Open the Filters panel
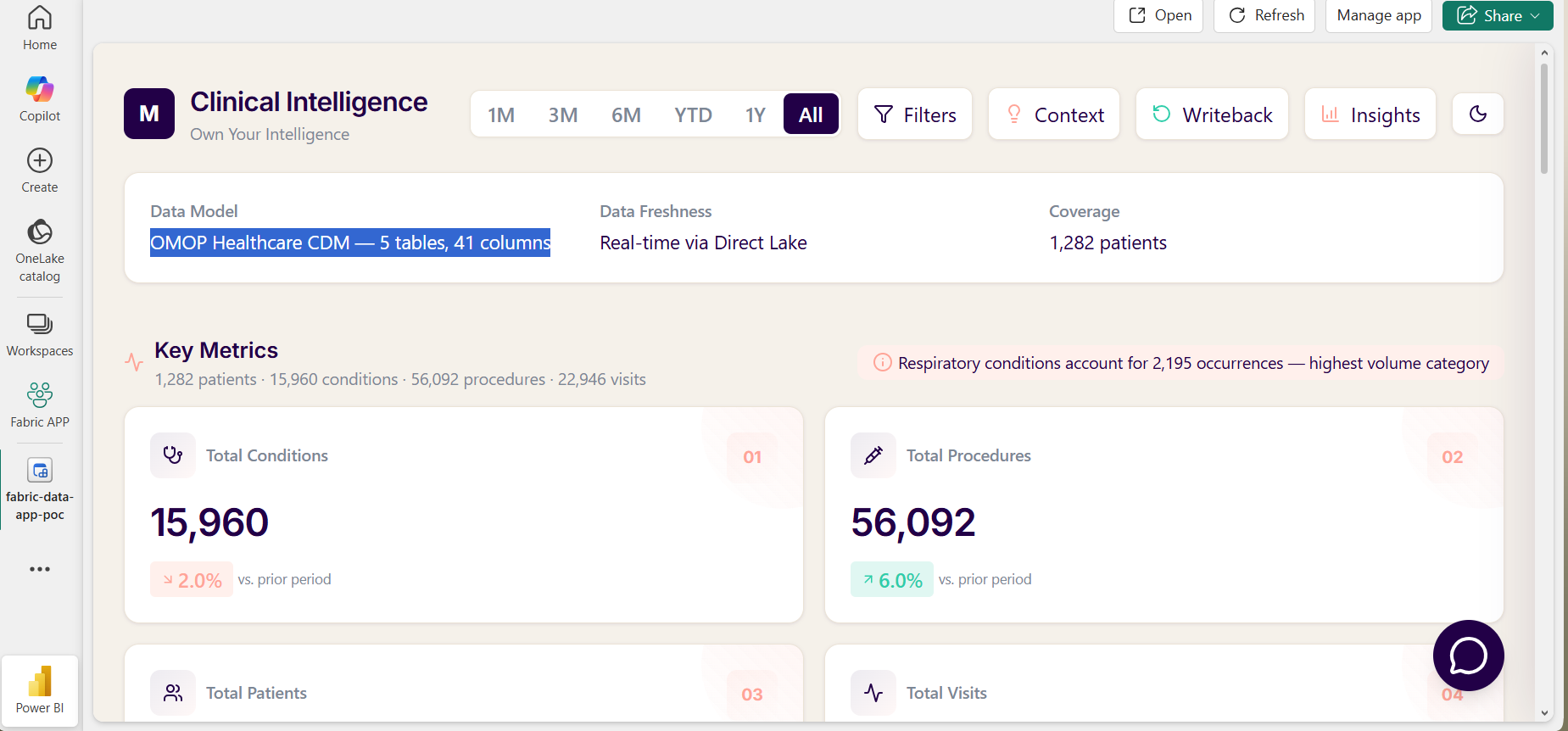This screenshot has height=731, width=1568. [x=915, y=114]
